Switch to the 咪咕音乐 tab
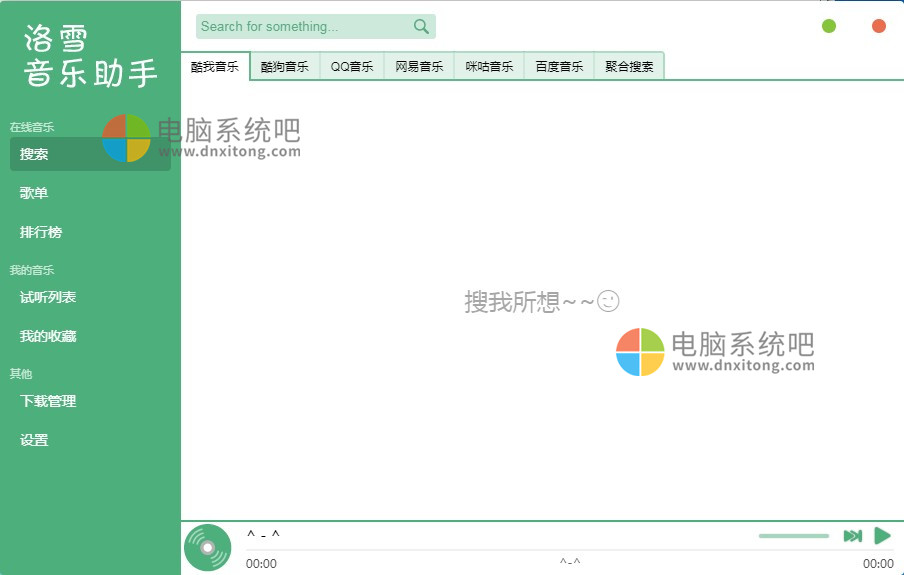 click(489, 67)
